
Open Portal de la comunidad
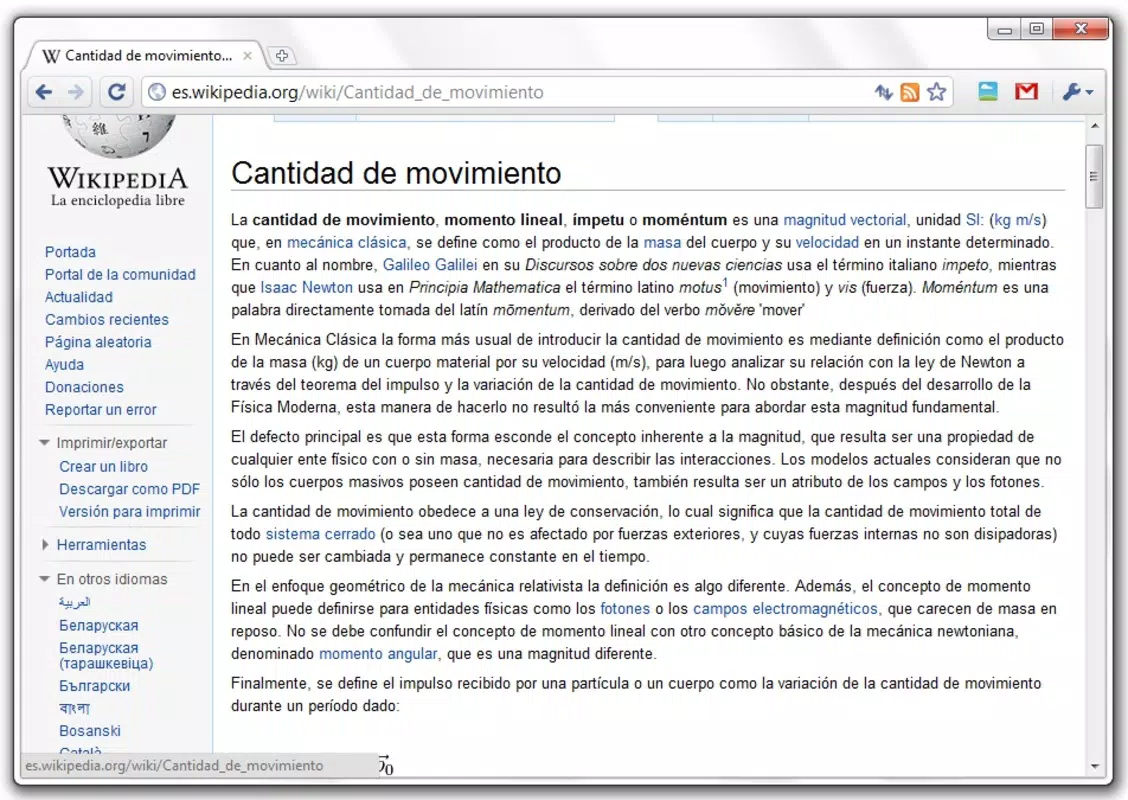[120, 274]
